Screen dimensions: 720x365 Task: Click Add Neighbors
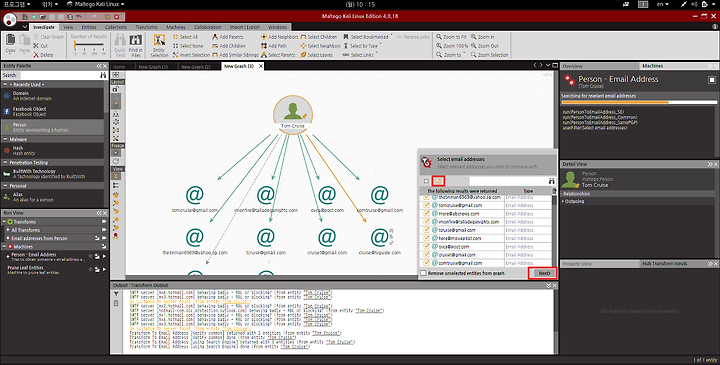pos(280,37)
